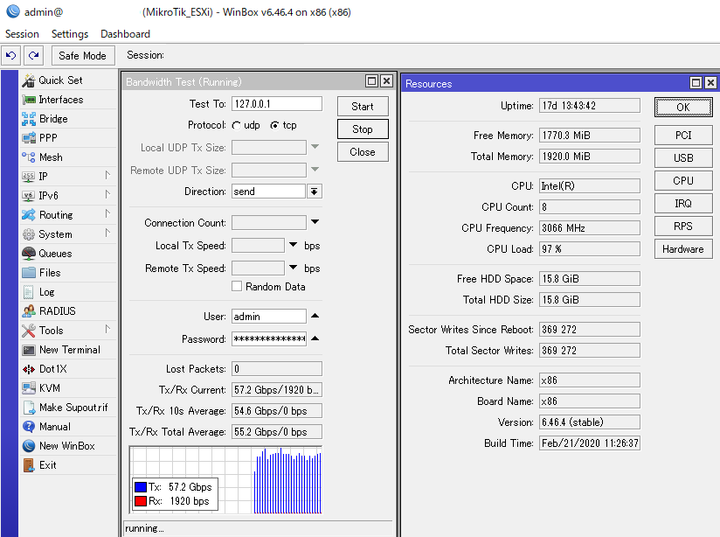Image resolution: width=720 pixels, height=537 pixels.
Task: Expand the IP submenu arrow
Action: pyautogui.click(x=107, y=175)
